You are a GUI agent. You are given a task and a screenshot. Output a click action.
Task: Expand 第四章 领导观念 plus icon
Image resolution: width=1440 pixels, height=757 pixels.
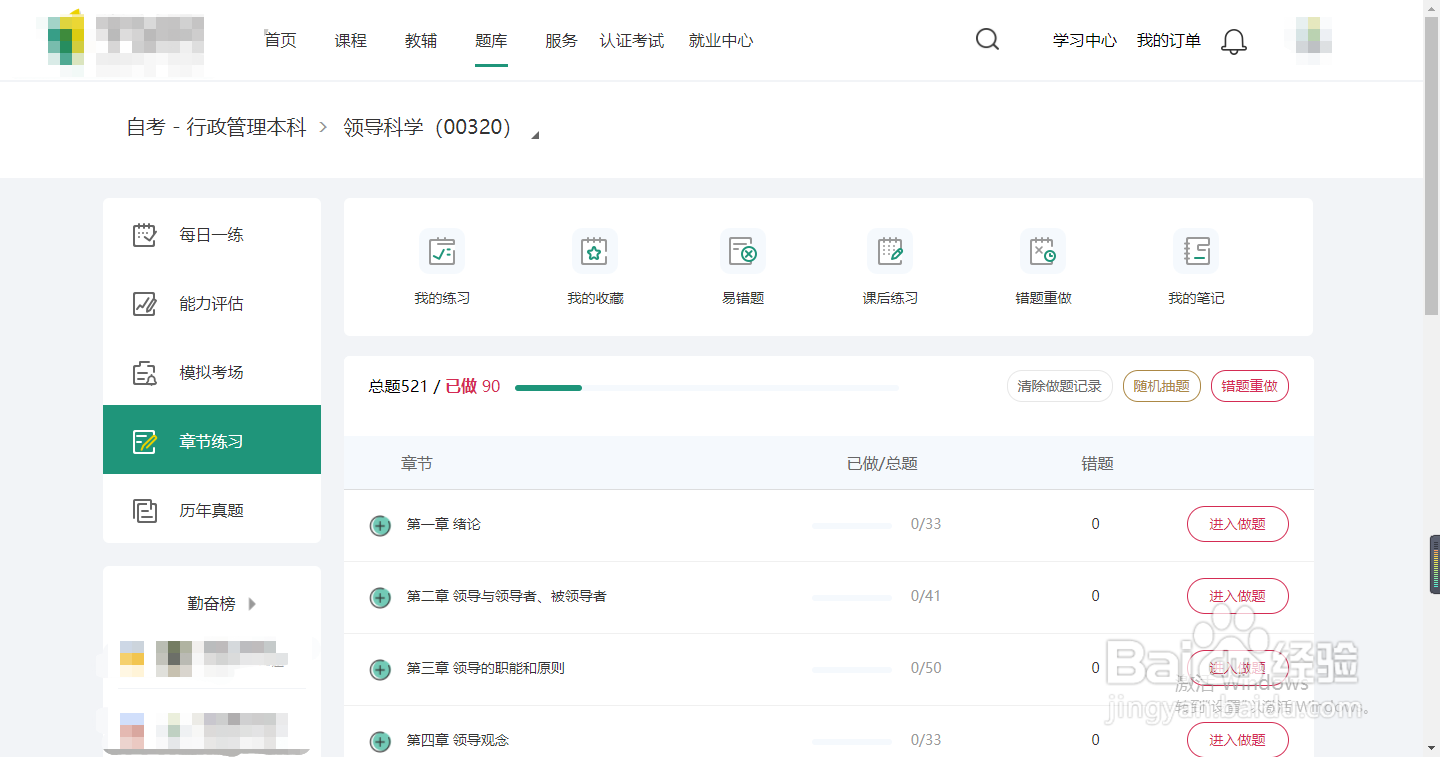(x=380, y=741)
